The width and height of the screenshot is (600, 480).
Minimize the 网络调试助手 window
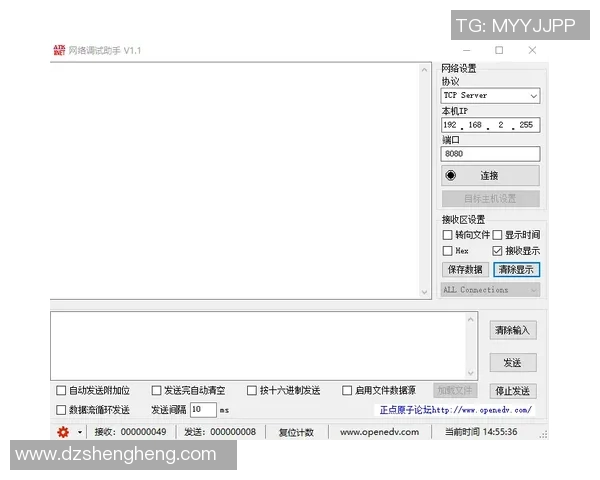pyautogui.click(x=466, y=50)
